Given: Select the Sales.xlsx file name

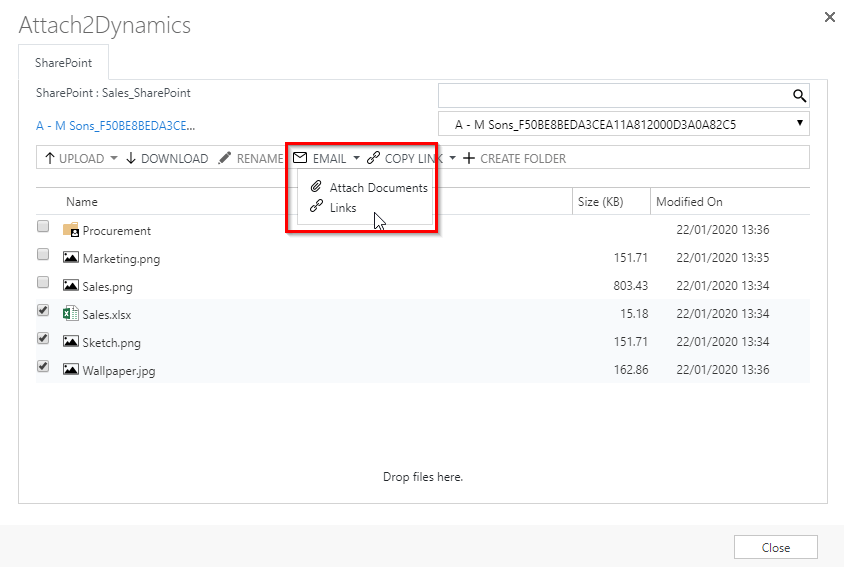Looking at the screenshot, I should click(107, 315).
